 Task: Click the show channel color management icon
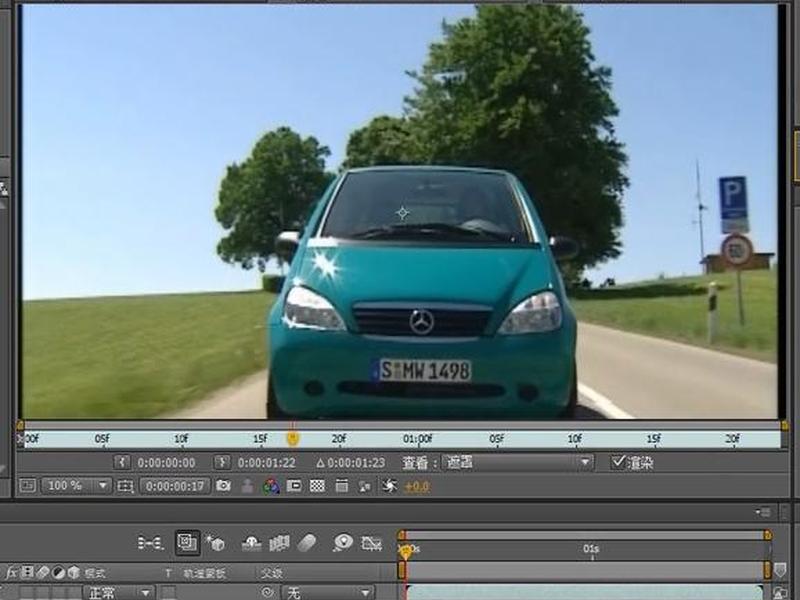click(x=271, y=486)
